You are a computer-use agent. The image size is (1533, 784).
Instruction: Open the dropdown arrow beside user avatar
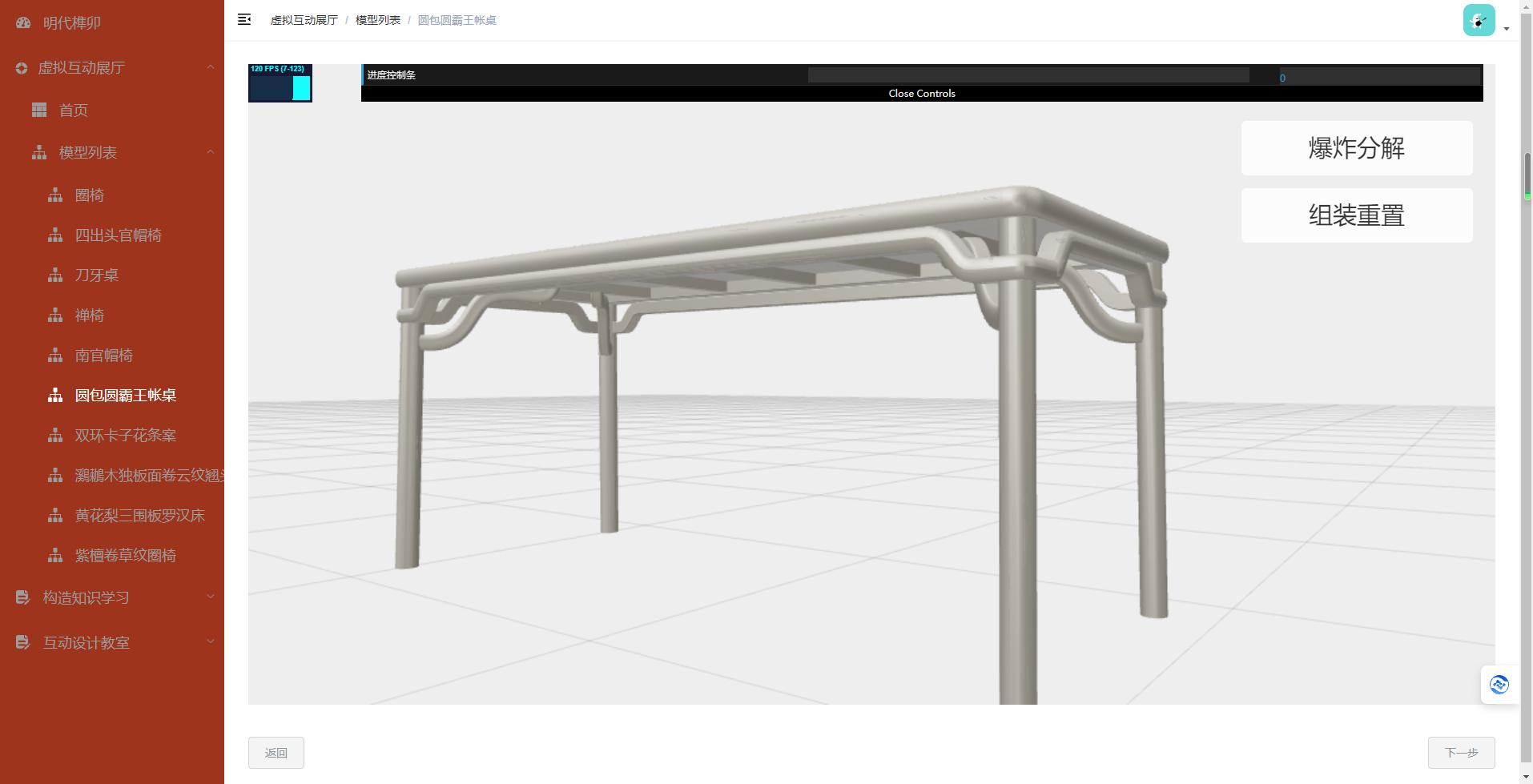coord(1507,29)
